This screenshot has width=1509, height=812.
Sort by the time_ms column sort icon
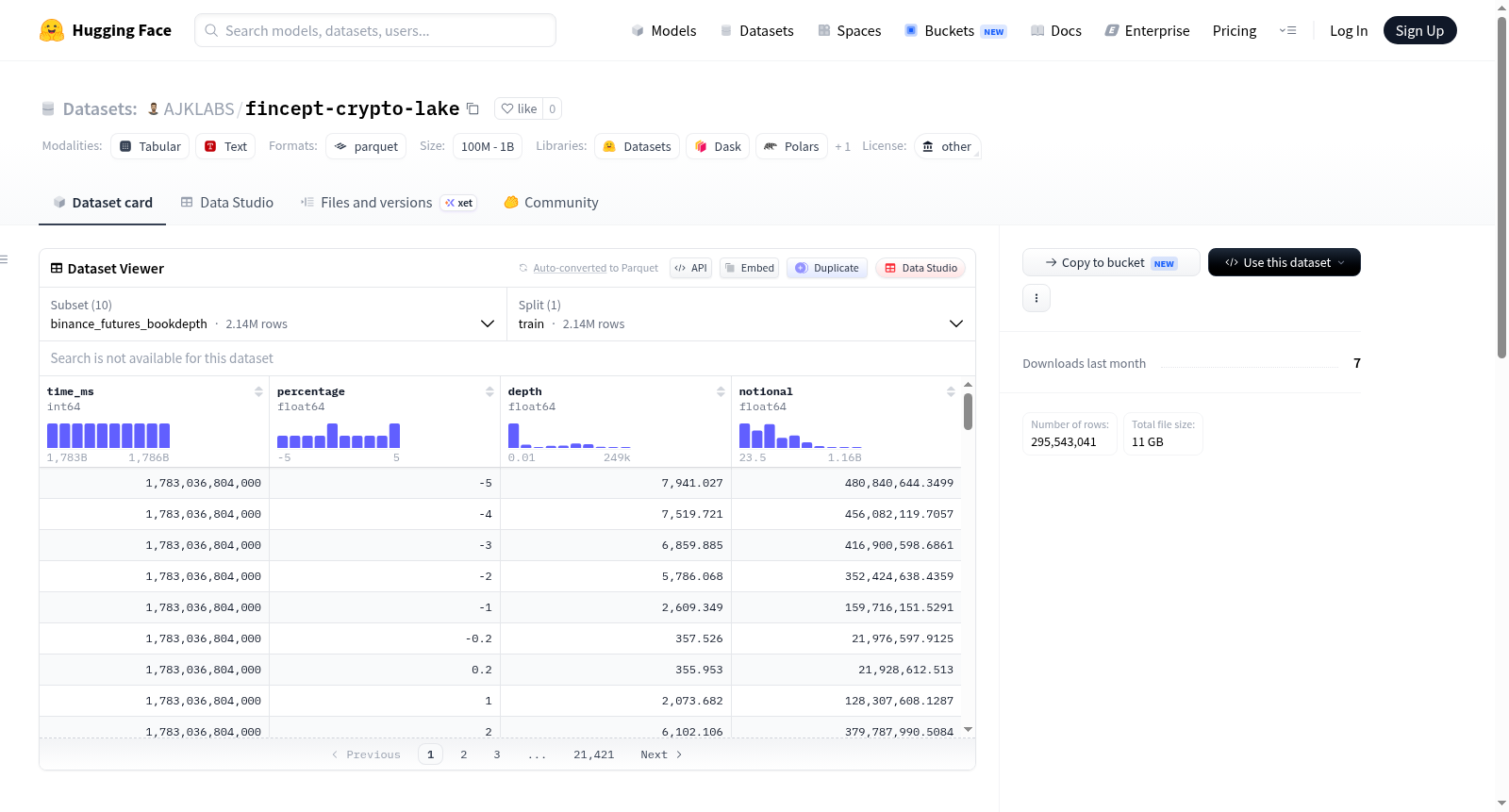point(258,391)
